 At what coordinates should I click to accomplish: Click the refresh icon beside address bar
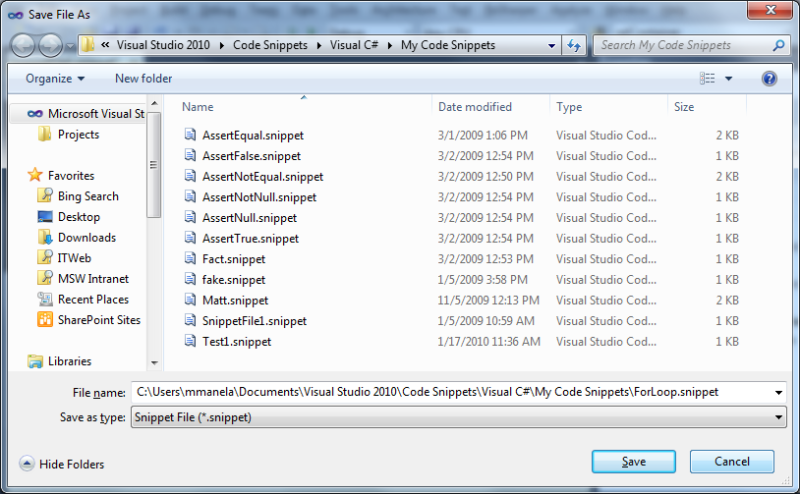point(574,45)
